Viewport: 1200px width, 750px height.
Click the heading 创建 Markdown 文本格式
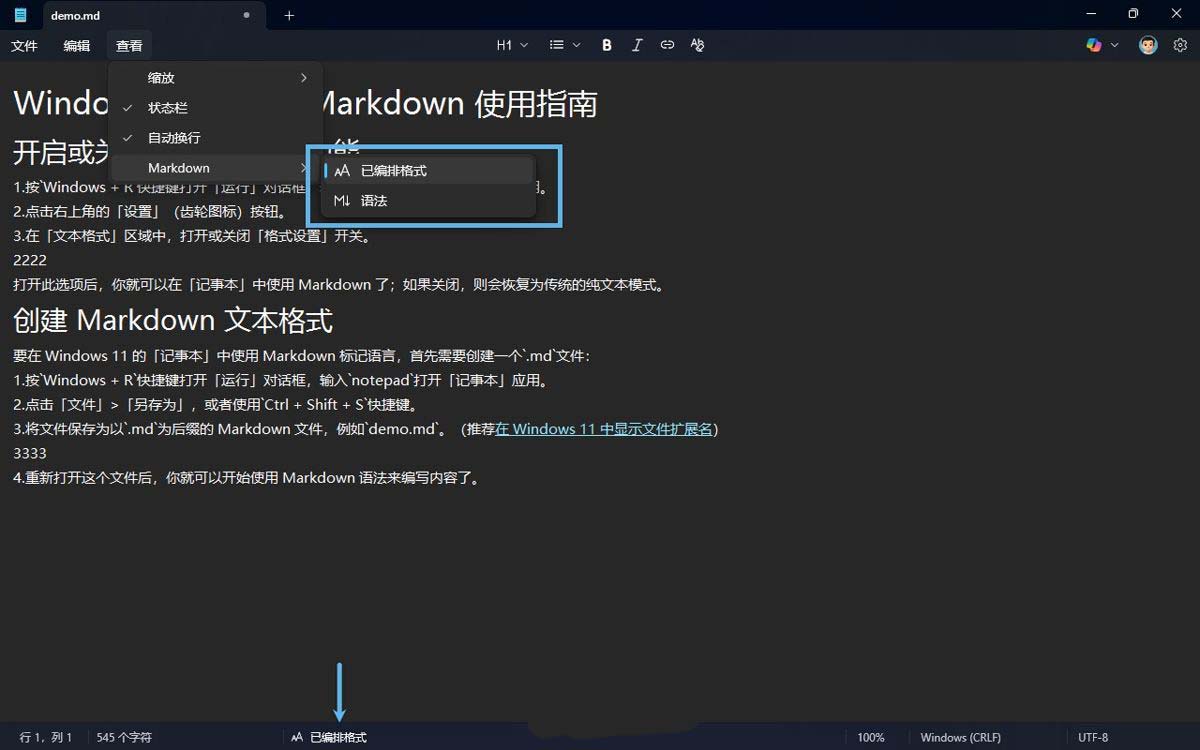coord(173,320)
